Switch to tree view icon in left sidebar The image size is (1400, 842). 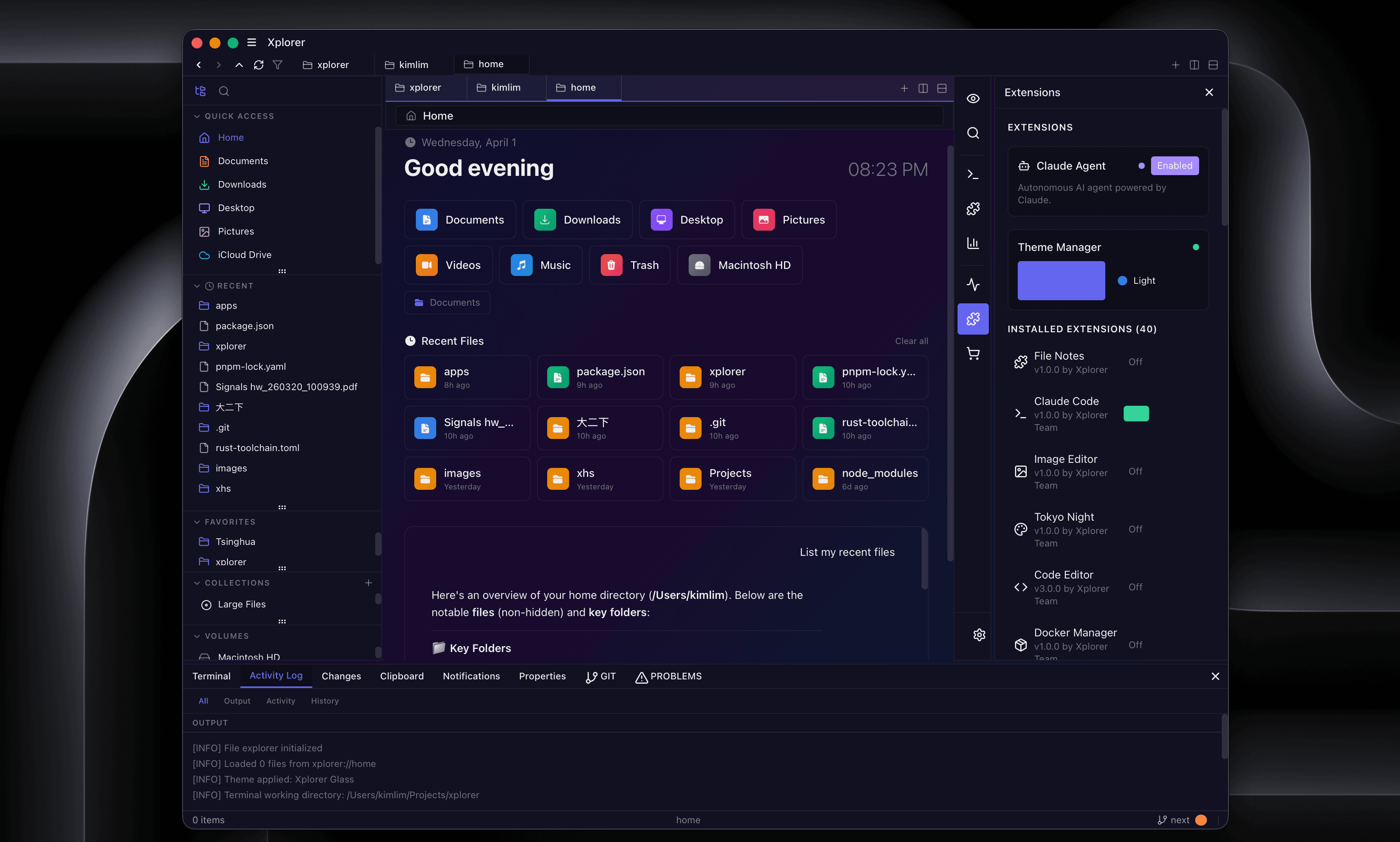[200, 91]
